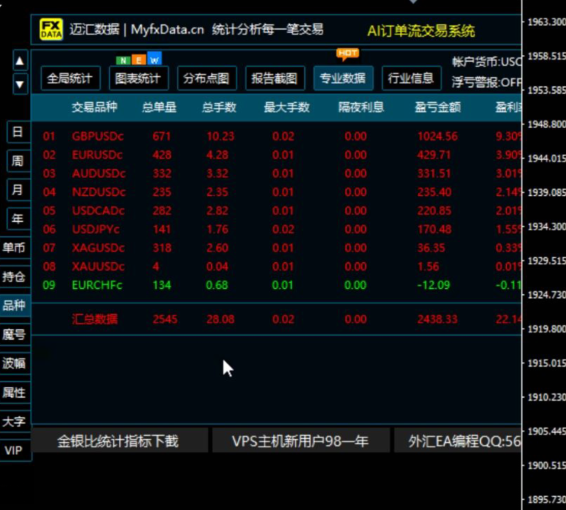
Task: Click the down arrow button
Action: point(20,84)
